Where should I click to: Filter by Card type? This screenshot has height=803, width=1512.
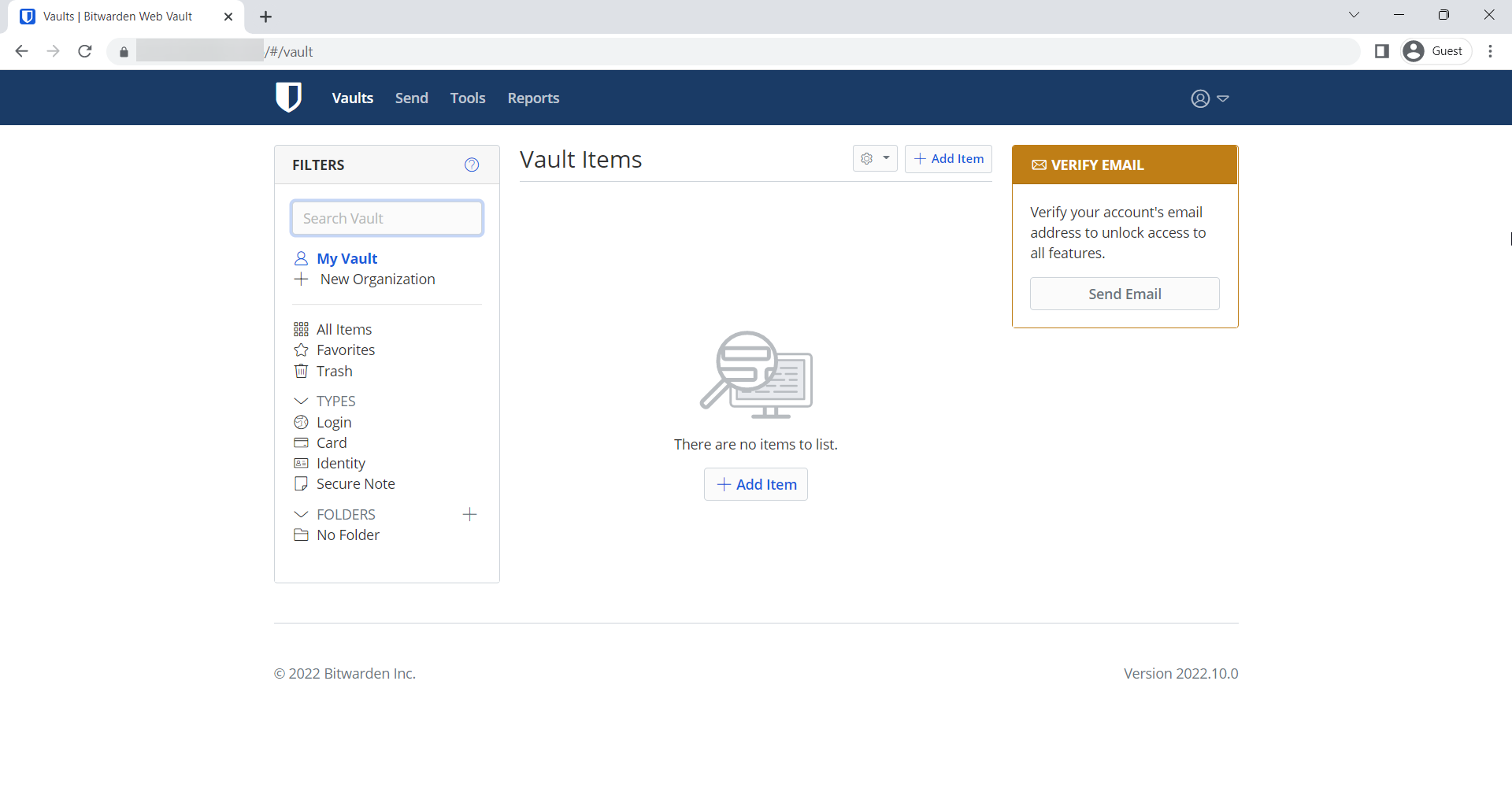click(332, 443)
